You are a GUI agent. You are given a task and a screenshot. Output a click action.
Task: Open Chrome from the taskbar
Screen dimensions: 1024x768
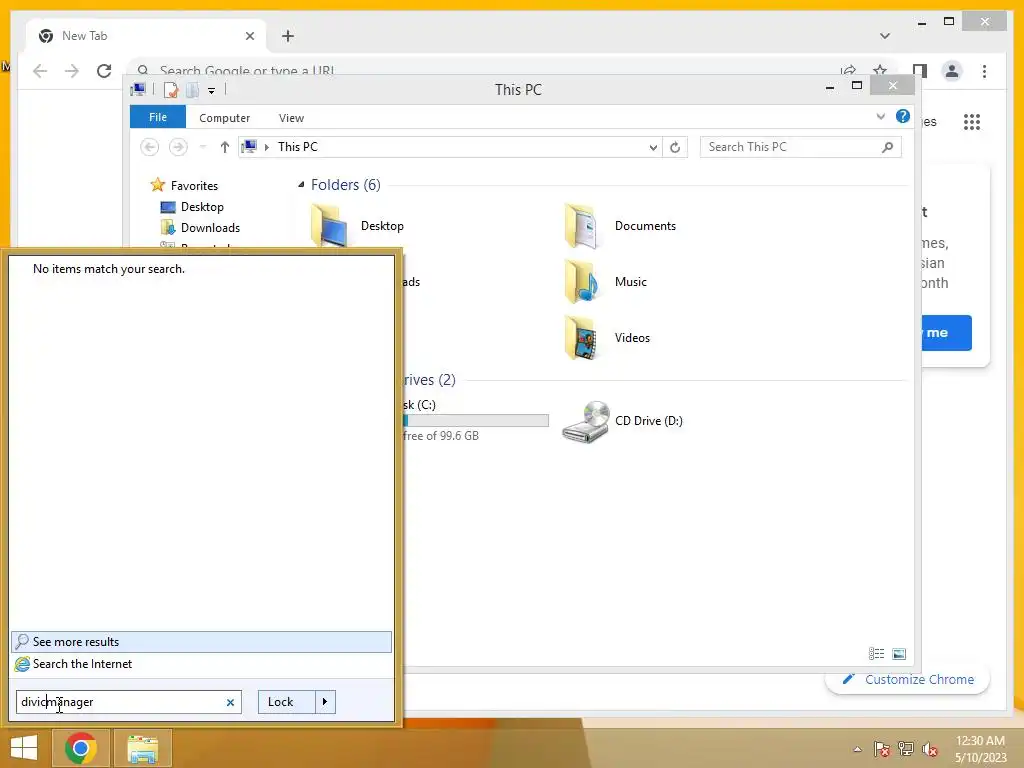coord(81,748)
